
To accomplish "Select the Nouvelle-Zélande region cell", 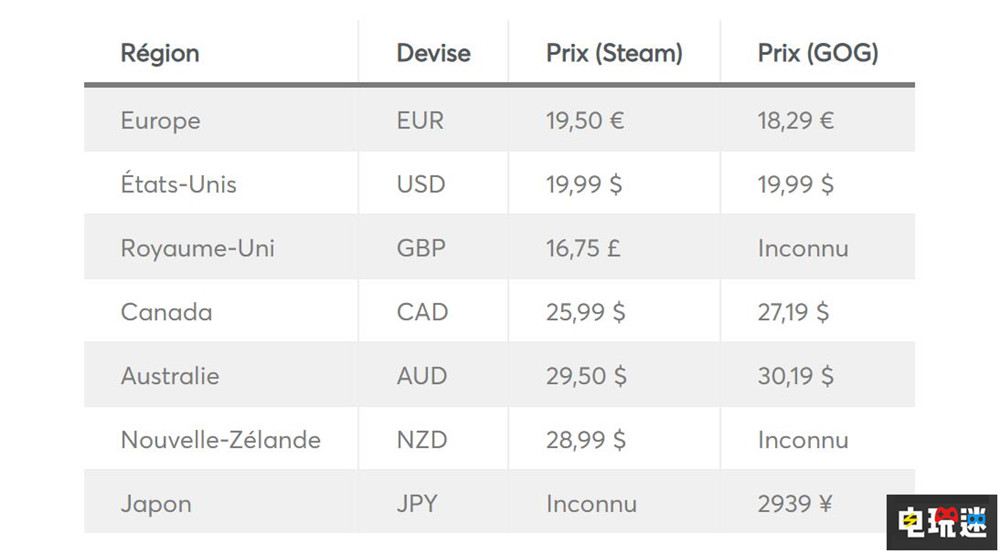I will point(220,440).
